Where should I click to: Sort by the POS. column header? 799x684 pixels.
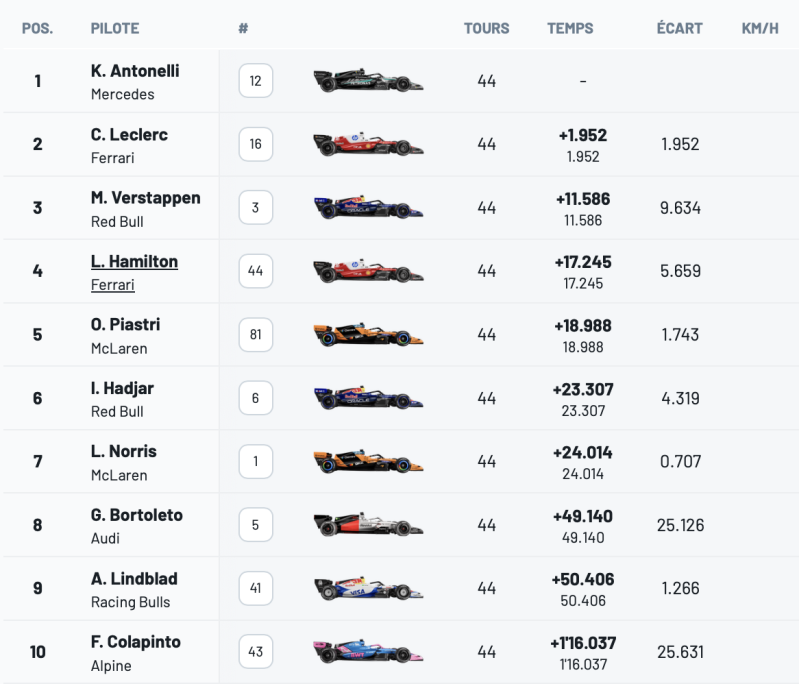point(37,28)
